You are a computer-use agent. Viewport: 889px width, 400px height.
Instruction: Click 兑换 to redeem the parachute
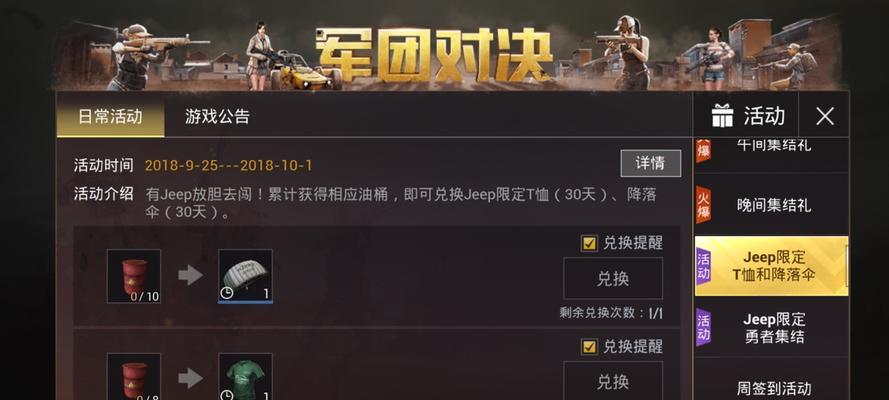point(613,278)
